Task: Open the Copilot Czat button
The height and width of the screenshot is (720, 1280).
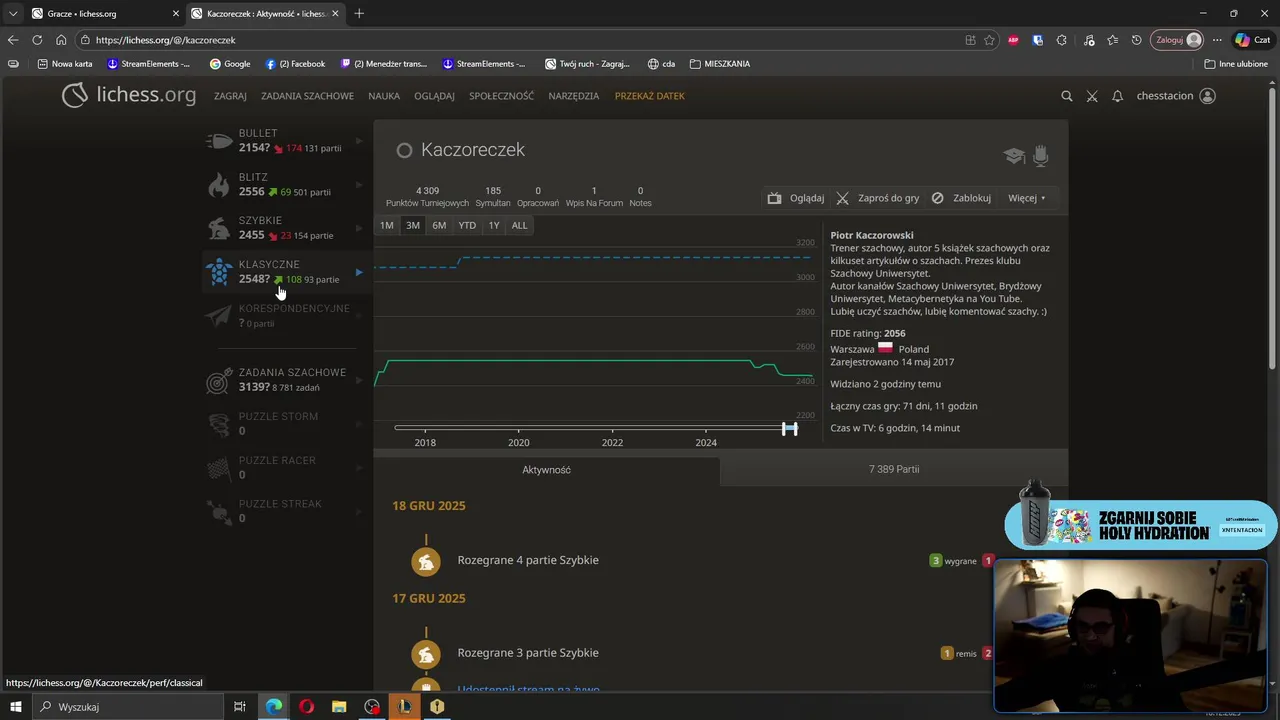Action: pos(1253,40)
